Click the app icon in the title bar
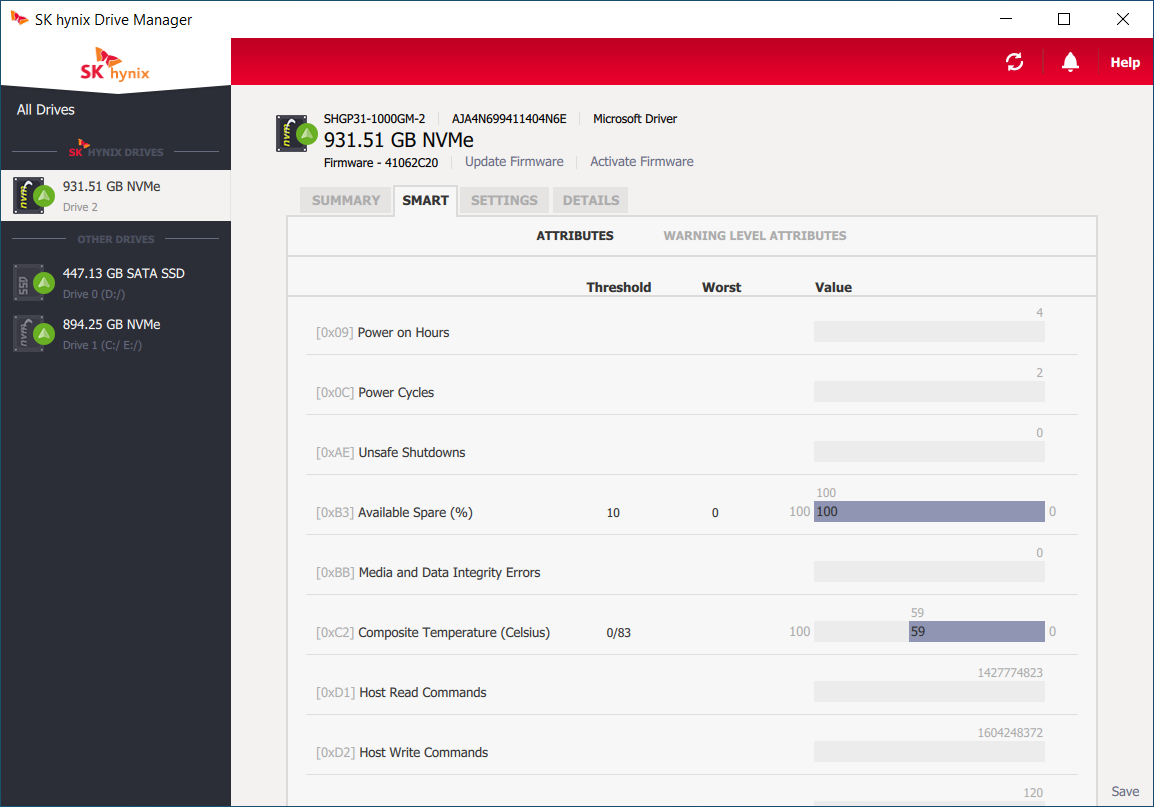The image size is (1154, 807). coord(19,18)
